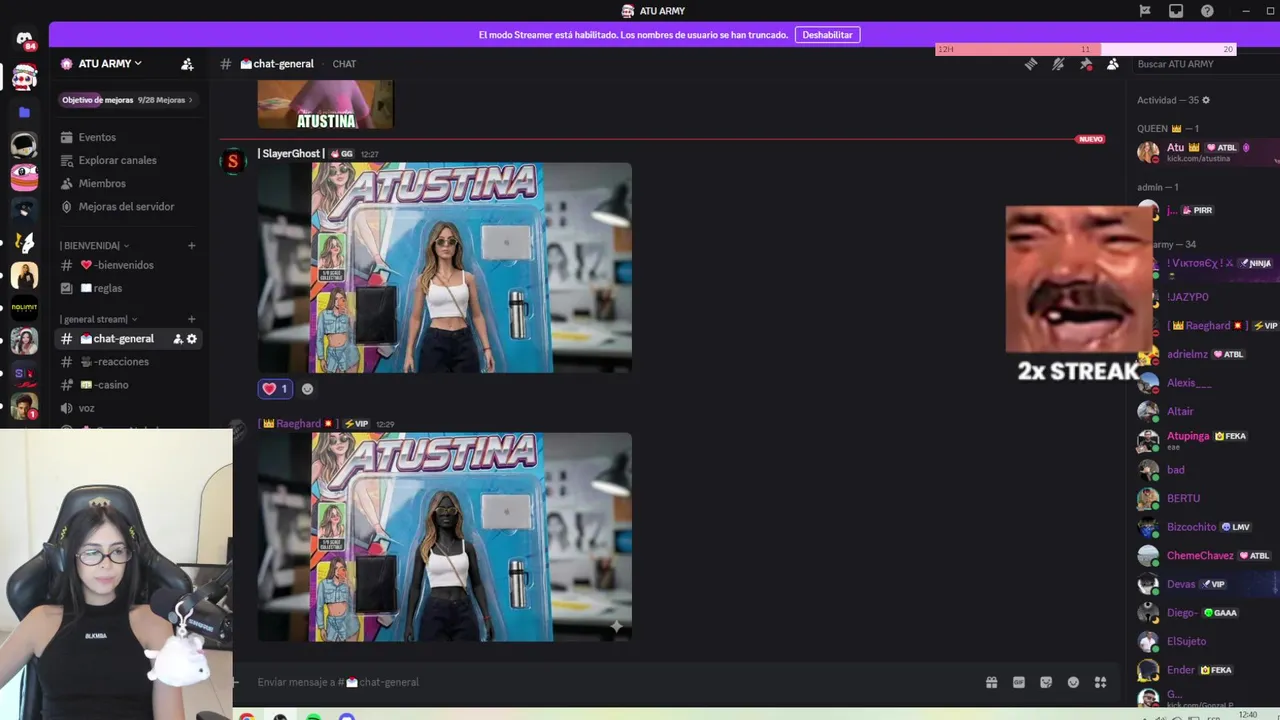Select the pink cake server icon
1280x720 pixels.
click(x=24, y=177)
